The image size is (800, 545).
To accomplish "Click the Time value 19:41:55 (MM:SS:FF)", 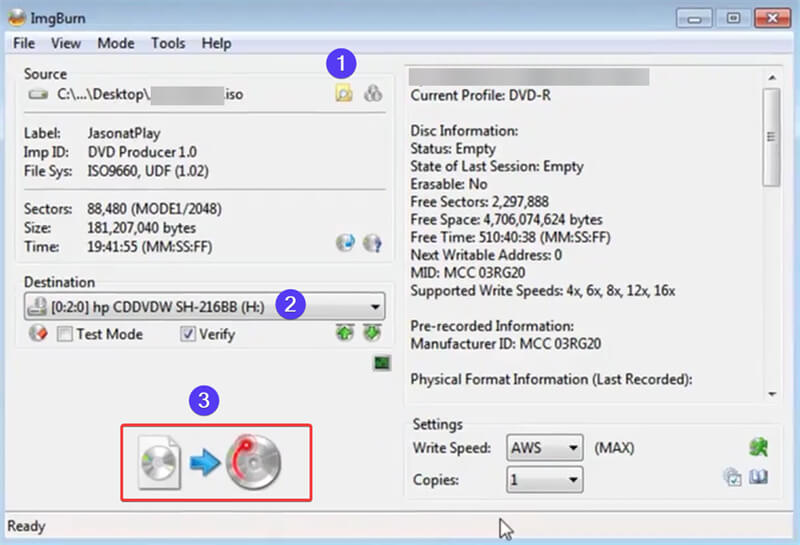I will (x=149, y=246).
